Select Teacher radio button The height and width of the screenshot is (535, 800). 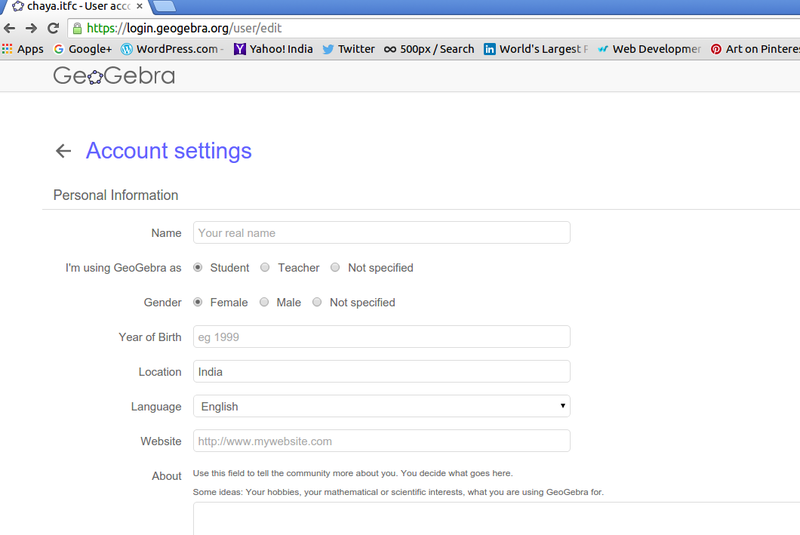(x=265, y=267)
